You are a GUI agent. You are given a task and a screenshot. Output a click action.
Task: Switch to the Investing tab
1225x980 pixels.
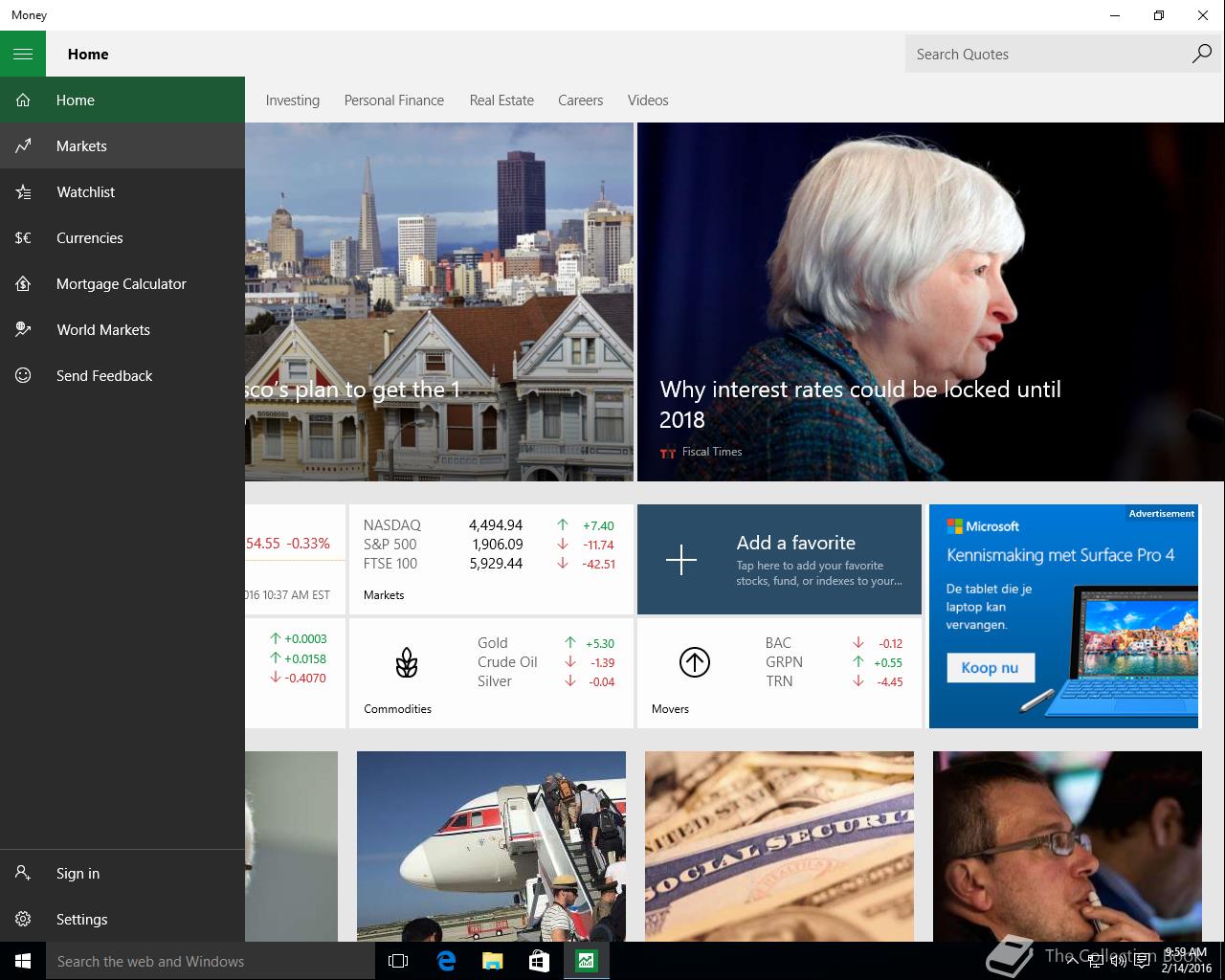[292, 100]
